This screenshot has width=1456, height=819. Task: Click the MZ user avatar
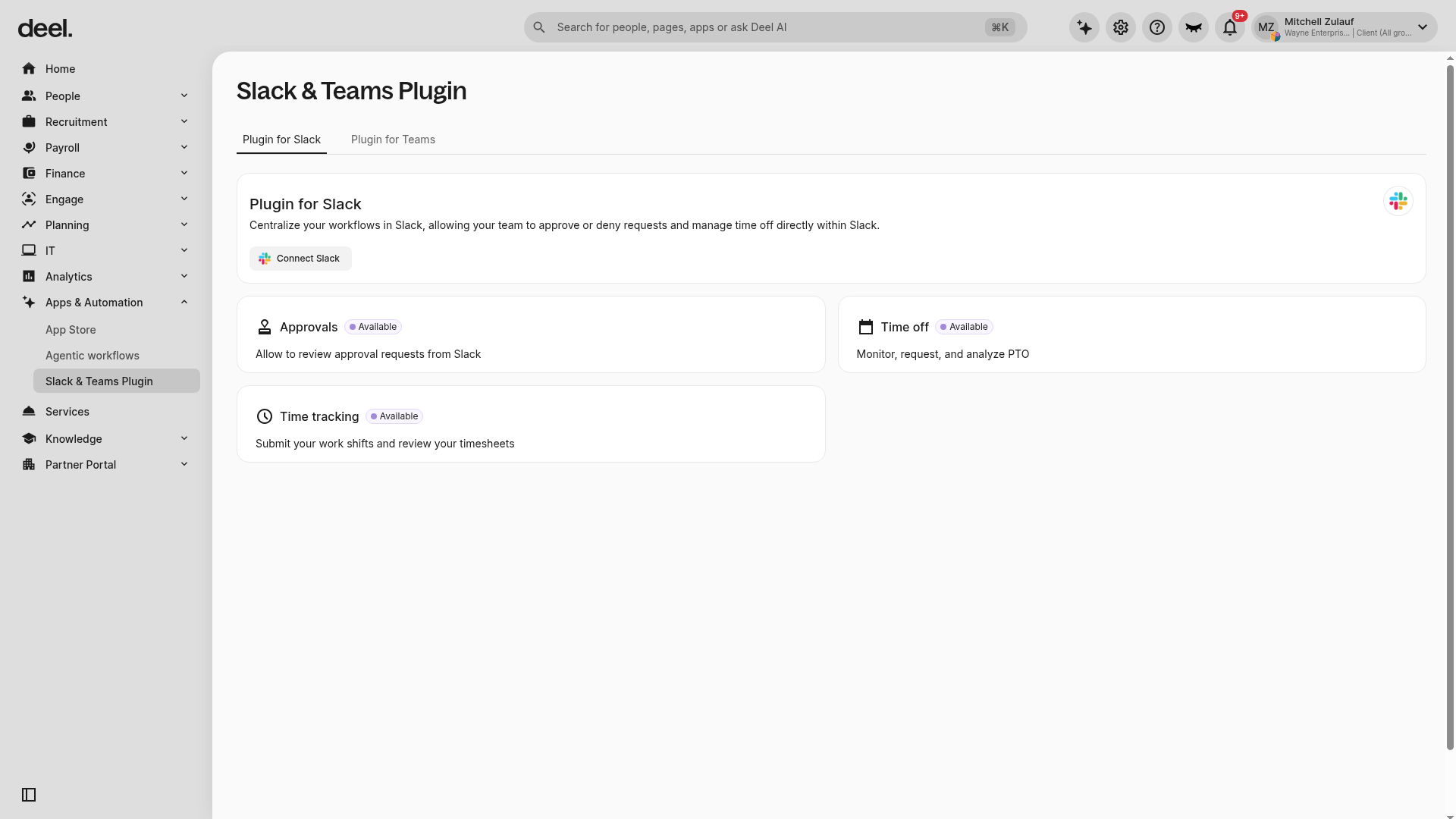pos(1266,28)
